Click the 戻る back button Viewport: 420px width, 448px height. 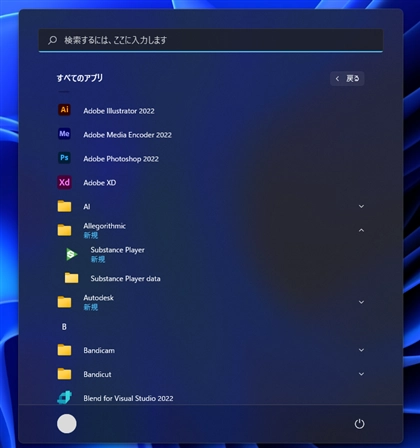pos(347,79)
